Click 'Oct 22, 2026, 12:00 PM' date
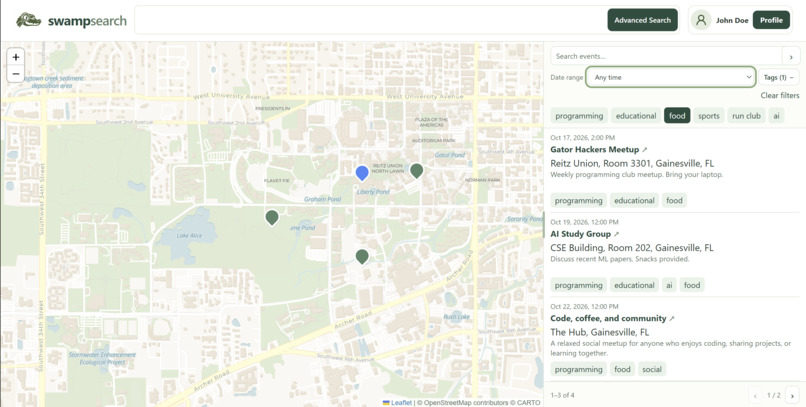 click(x=584, y=306)
